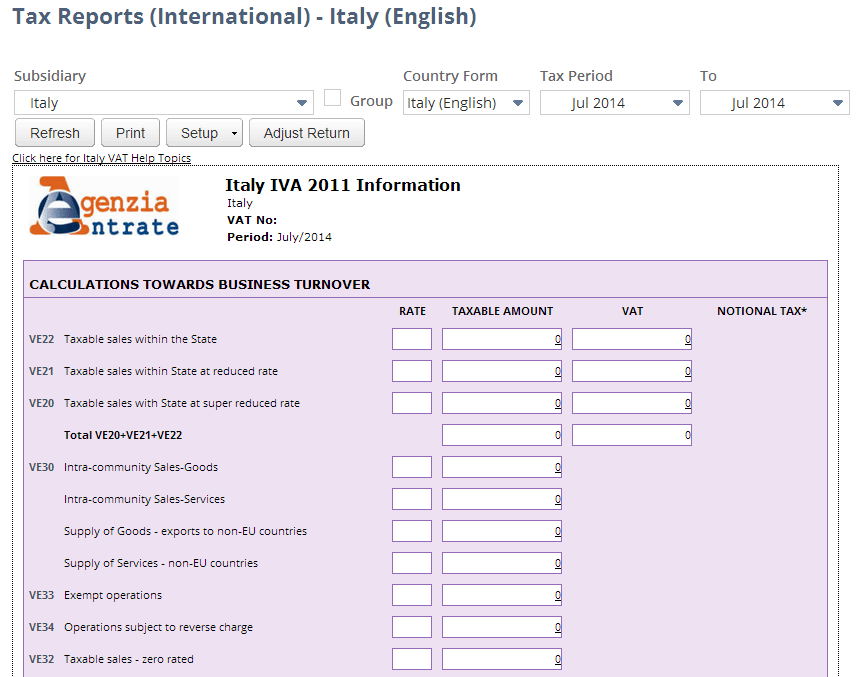Click the Adjust Return button
This screenshot has width=861, height=677.
(306, 133)
